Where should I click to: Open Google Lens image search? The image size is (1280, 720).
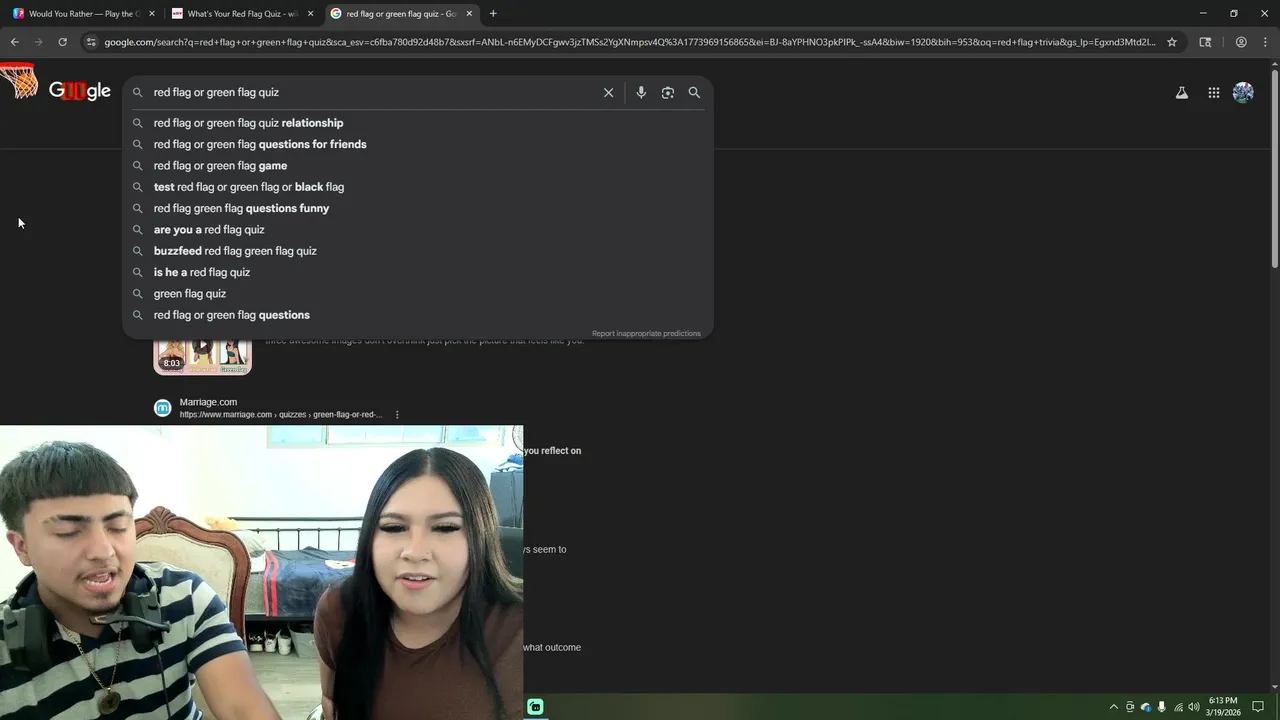click(668, 92)
